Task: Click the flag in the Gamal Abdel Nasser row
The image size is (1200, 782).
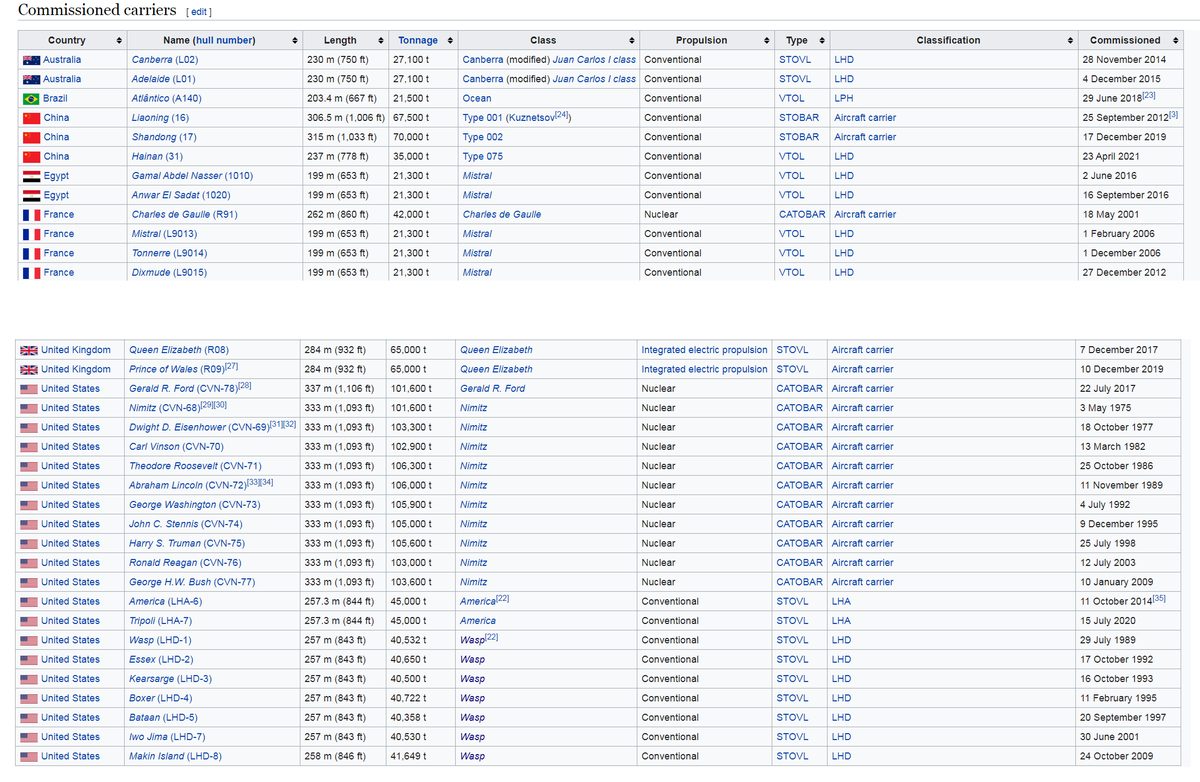Action: 31,176
